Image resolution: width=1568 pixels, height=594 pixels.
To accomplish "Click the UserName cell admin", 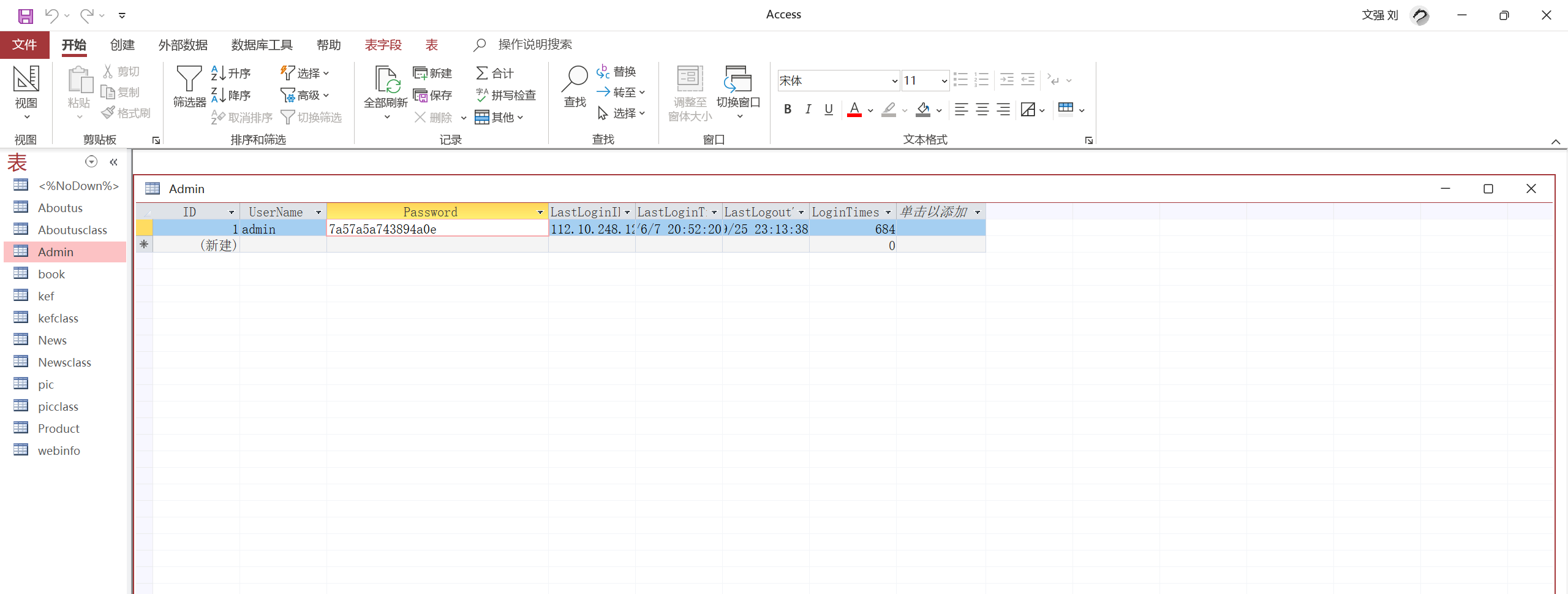I will [x=283, y=229].
